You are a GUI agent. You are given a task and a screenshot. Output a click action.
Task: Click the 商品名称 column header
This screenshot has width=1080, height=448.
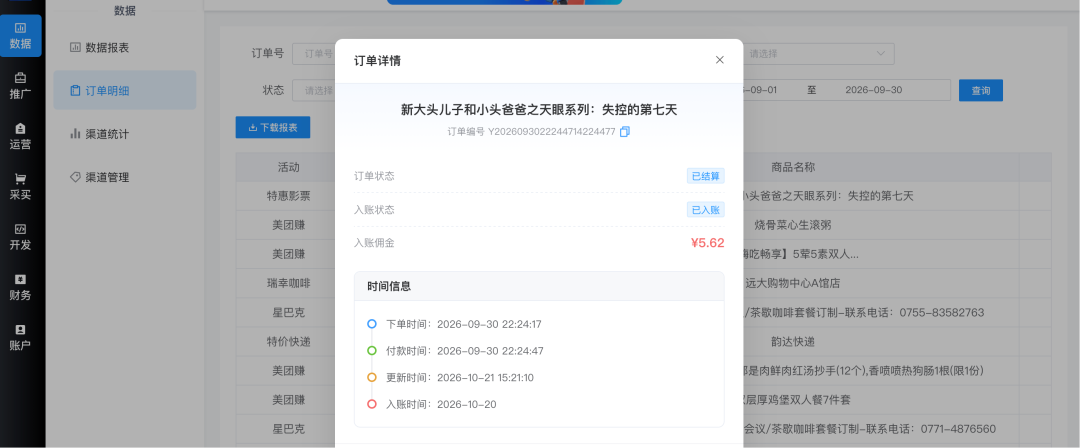793,167
